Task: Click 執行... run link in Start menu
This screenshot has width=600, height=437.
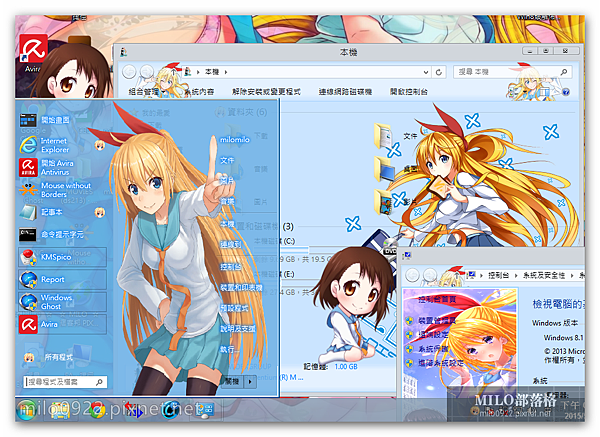Action: [228, 349]
